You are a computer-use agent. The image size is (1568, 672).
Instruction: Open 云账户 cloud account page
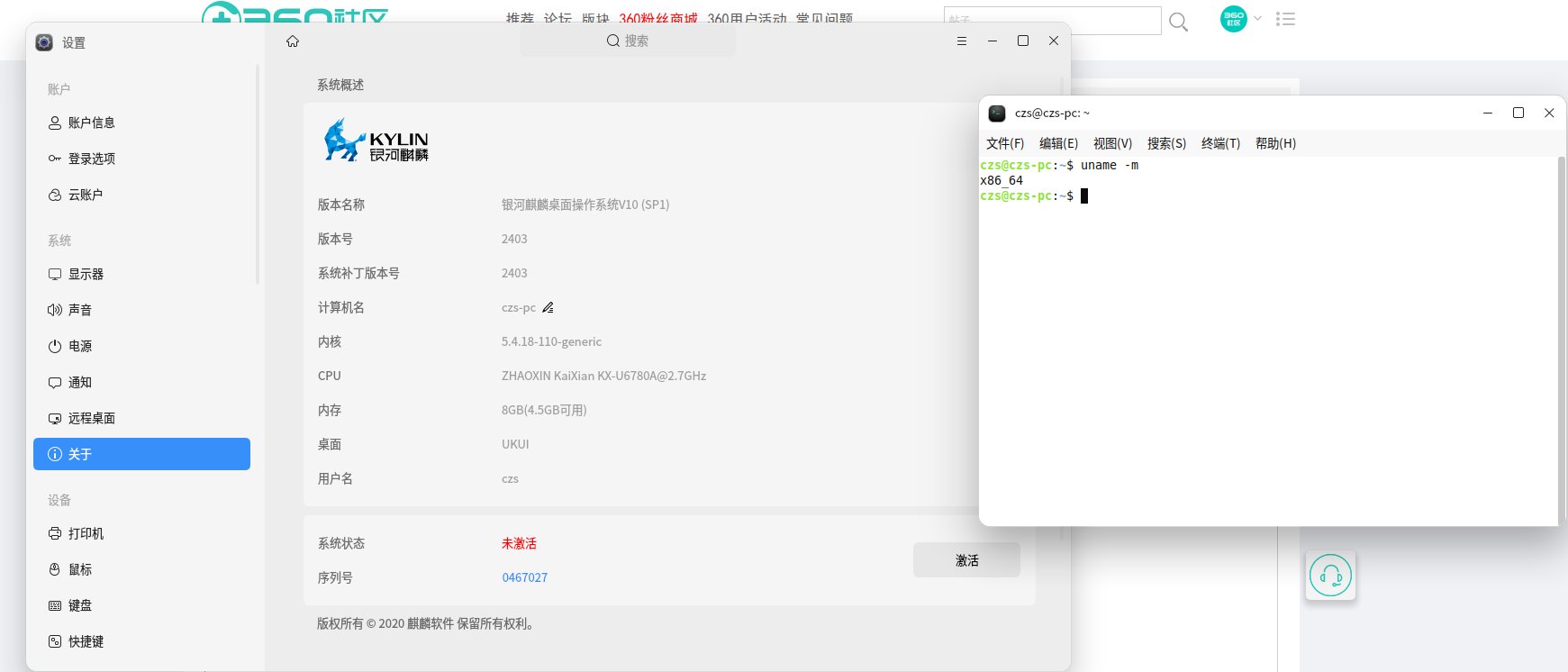pos(141,195)
